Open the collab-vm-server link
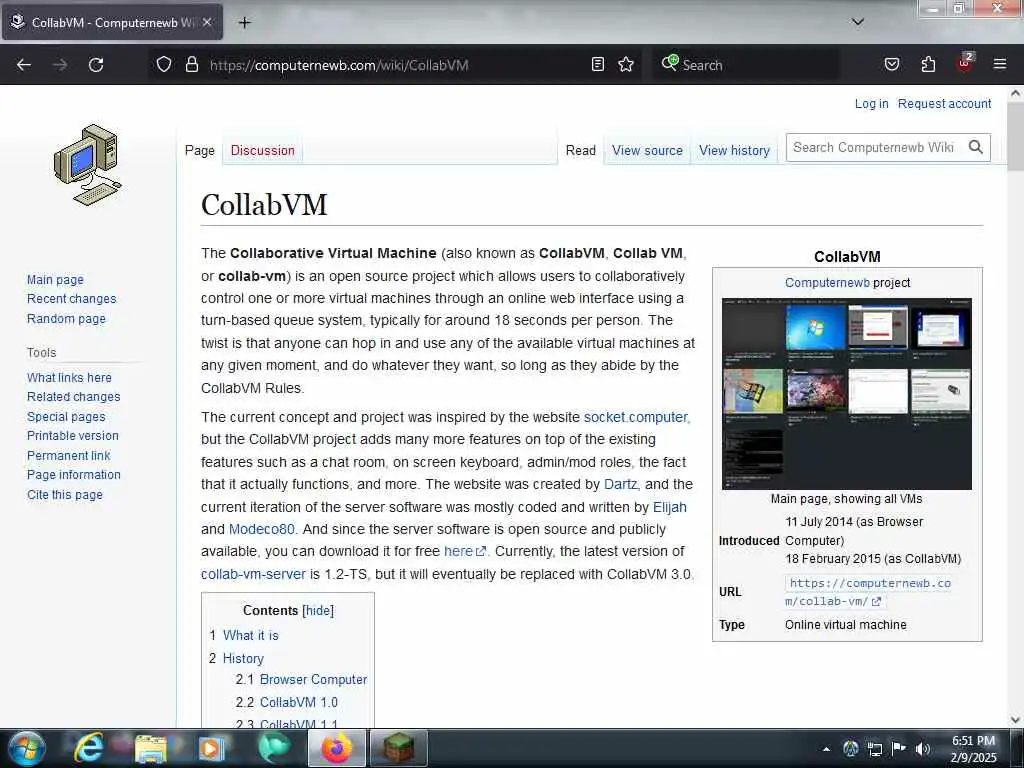The image size is (1024, 768). [x=253, y=575]
